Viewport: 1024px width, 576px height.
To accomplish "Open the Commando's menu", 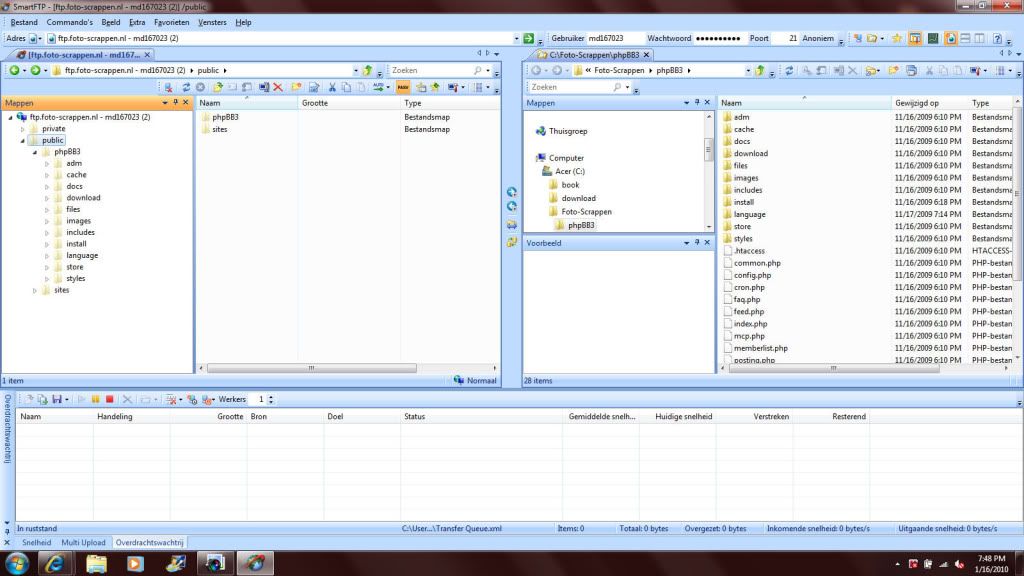I will [x=69, y=22].
